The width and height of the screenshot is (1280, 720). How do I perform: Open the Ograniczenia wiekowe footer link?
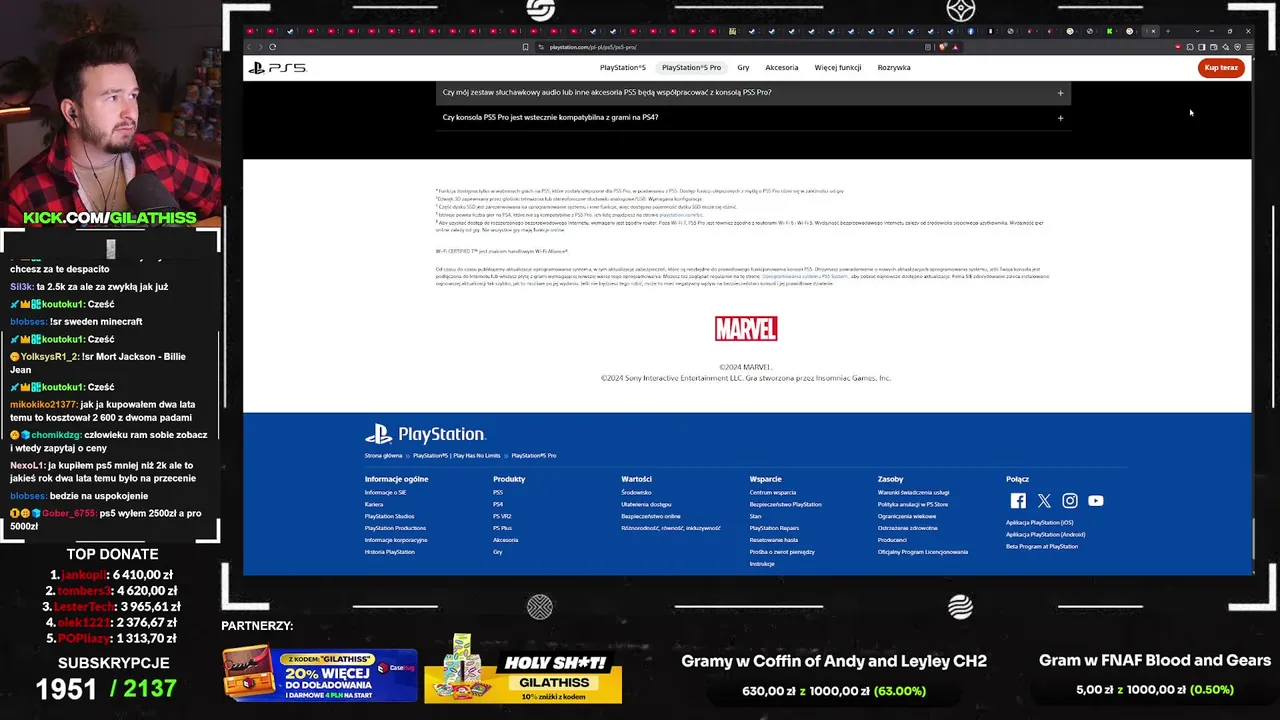907,517
